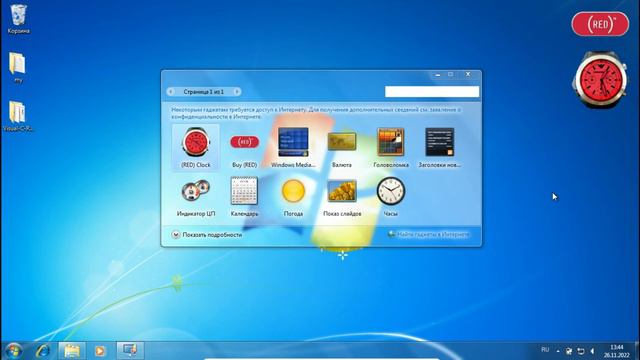Click the gadget search field

[x=432, y=91]
